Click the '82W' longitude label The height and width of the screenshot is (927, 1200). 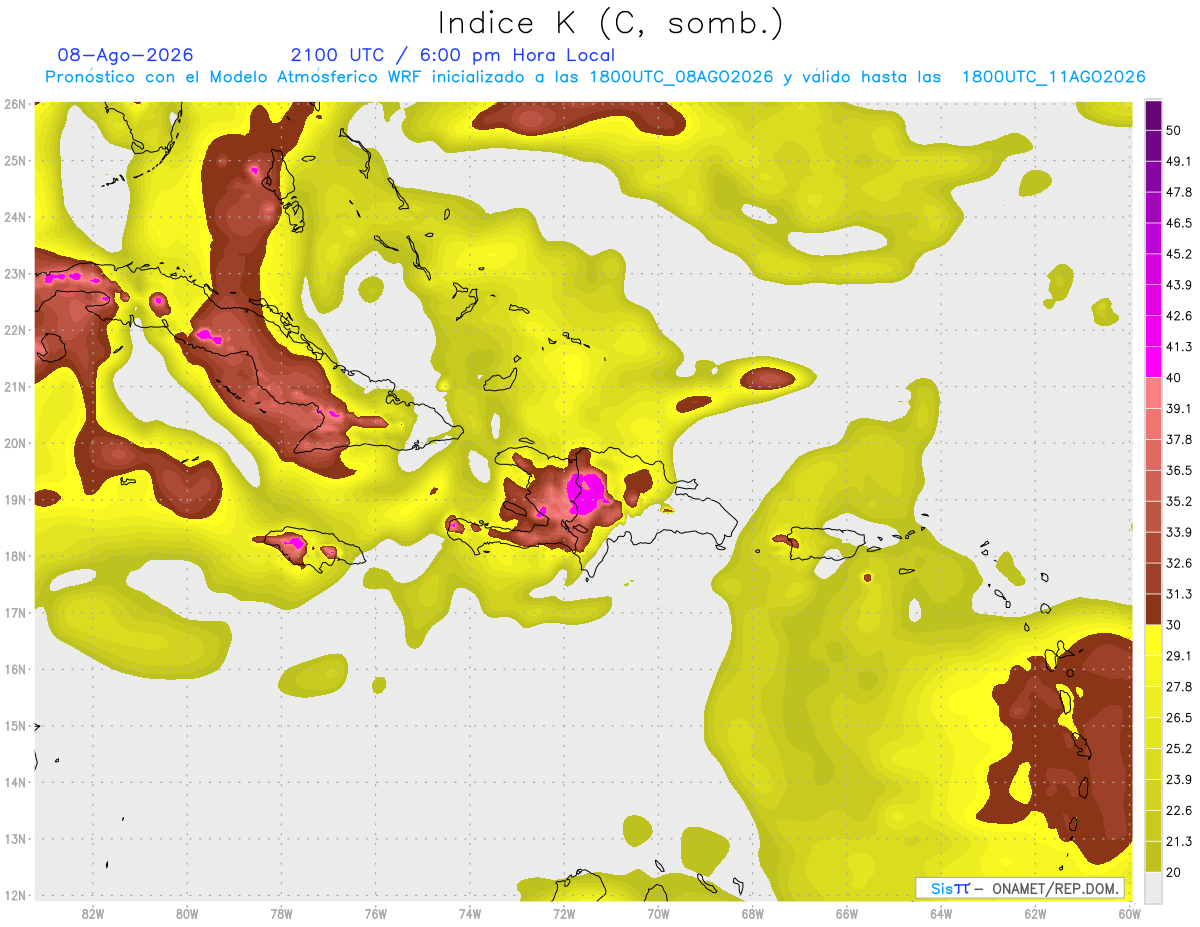93,913
